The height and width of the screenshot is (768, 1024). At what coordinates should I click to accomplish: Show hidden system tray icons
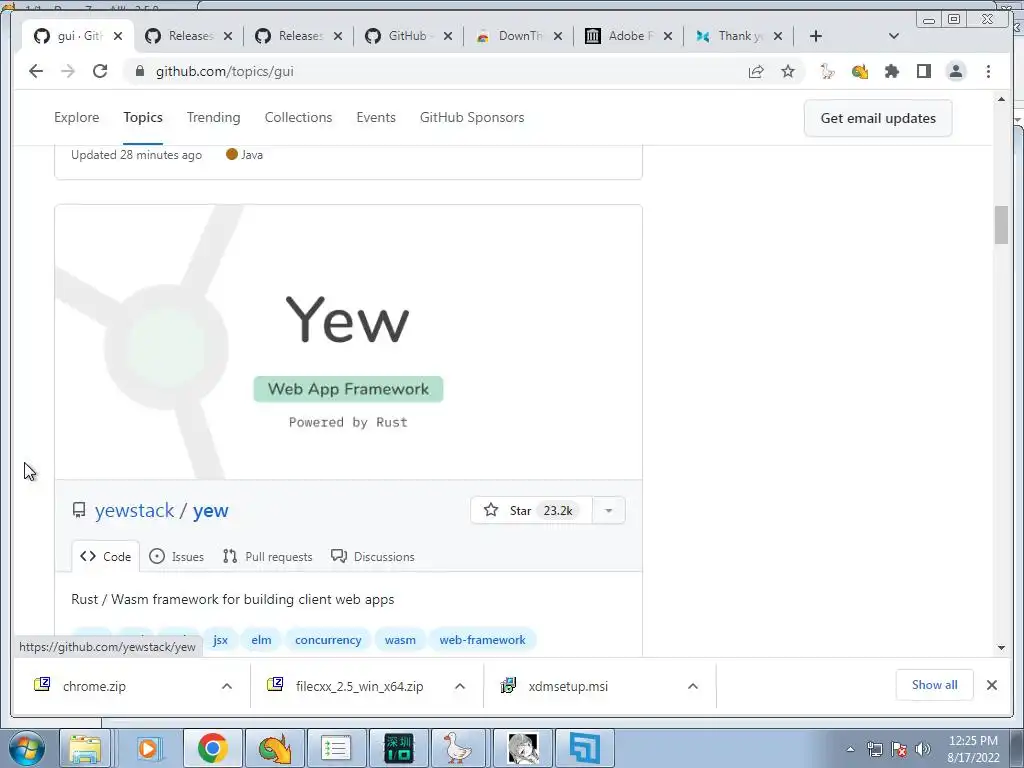coord(850,749)
